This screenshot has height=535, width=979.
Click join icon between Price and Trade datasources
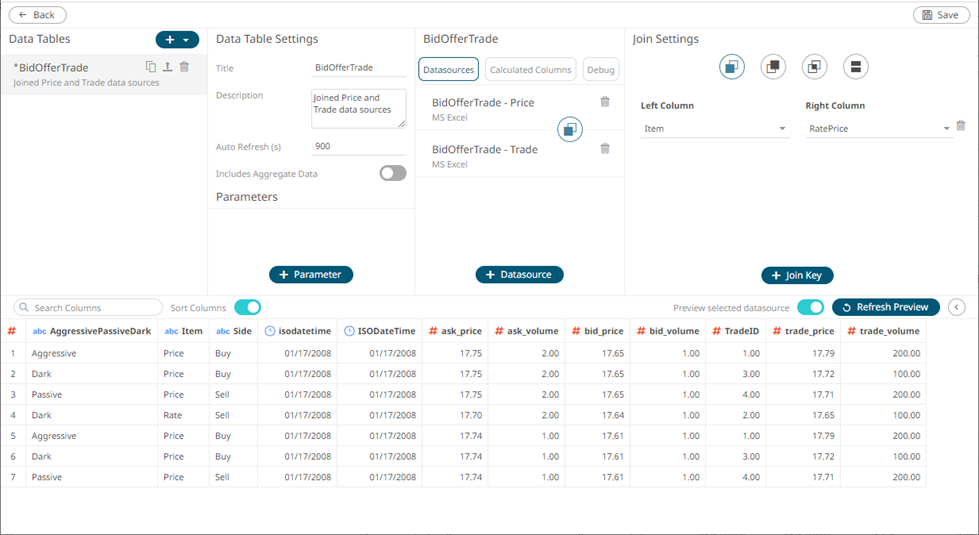pyautogui.click(x=570, y=129)
